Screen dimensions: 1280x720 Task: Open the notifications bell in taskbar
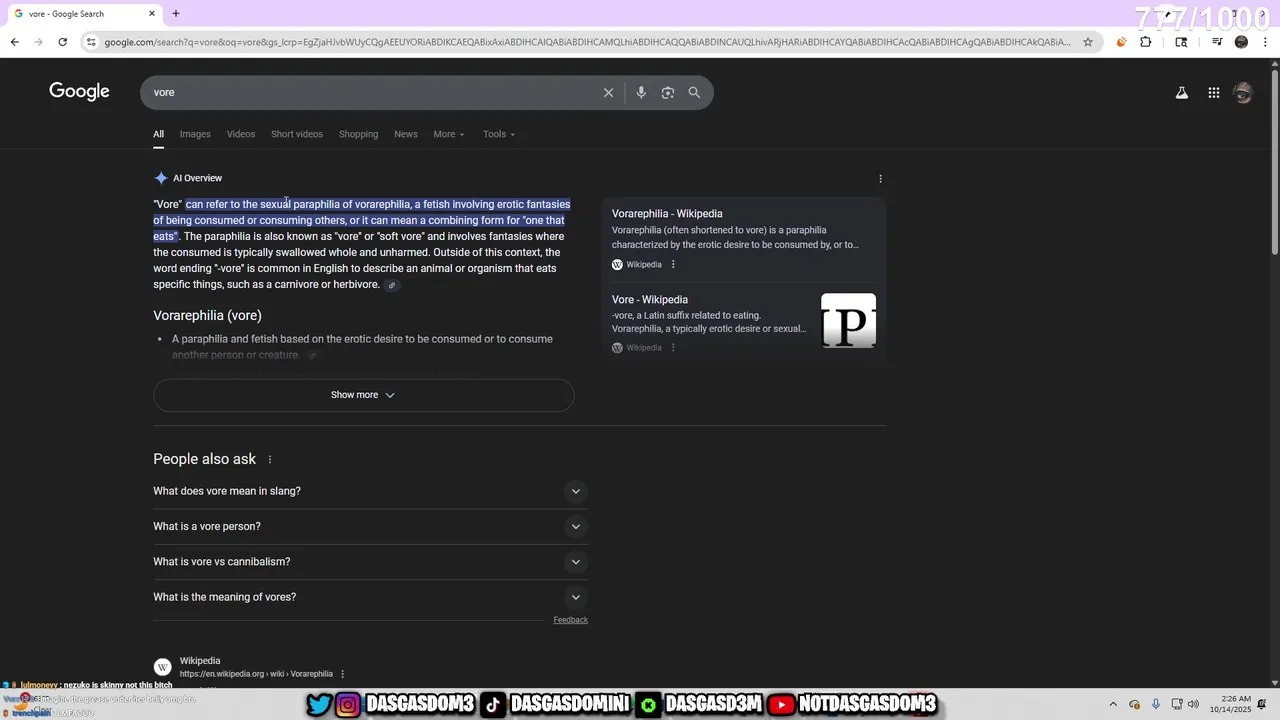click(1262, 704)
